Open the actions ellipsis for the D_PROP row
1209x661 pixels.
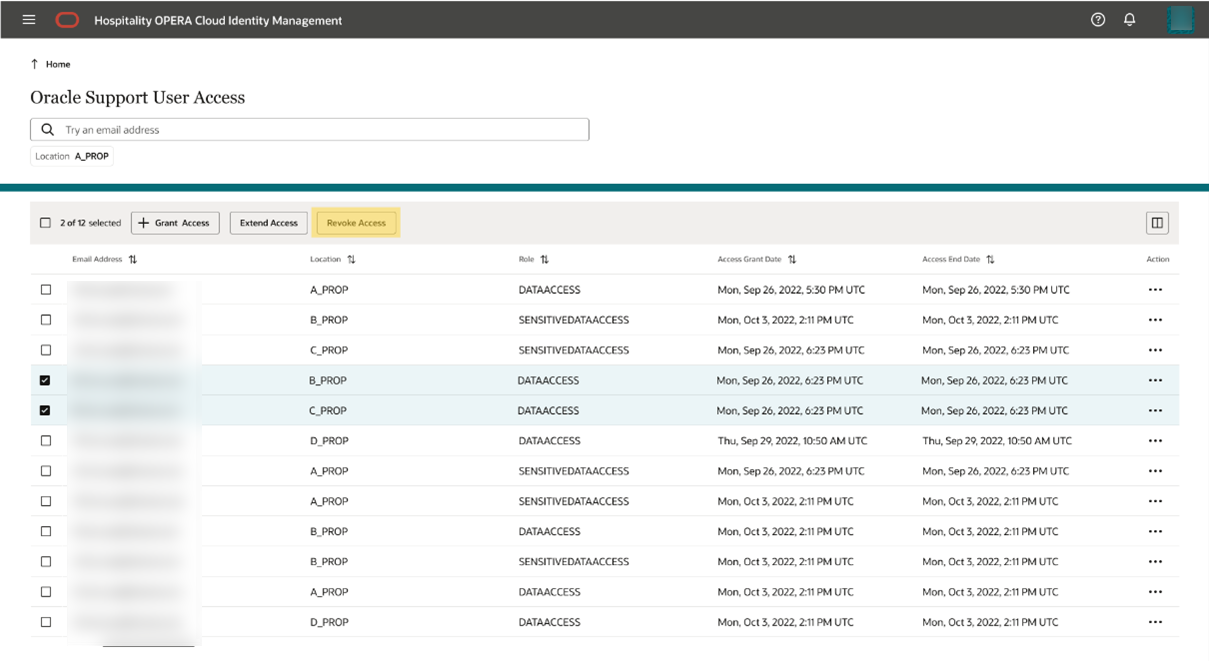tap(1156, 440)
